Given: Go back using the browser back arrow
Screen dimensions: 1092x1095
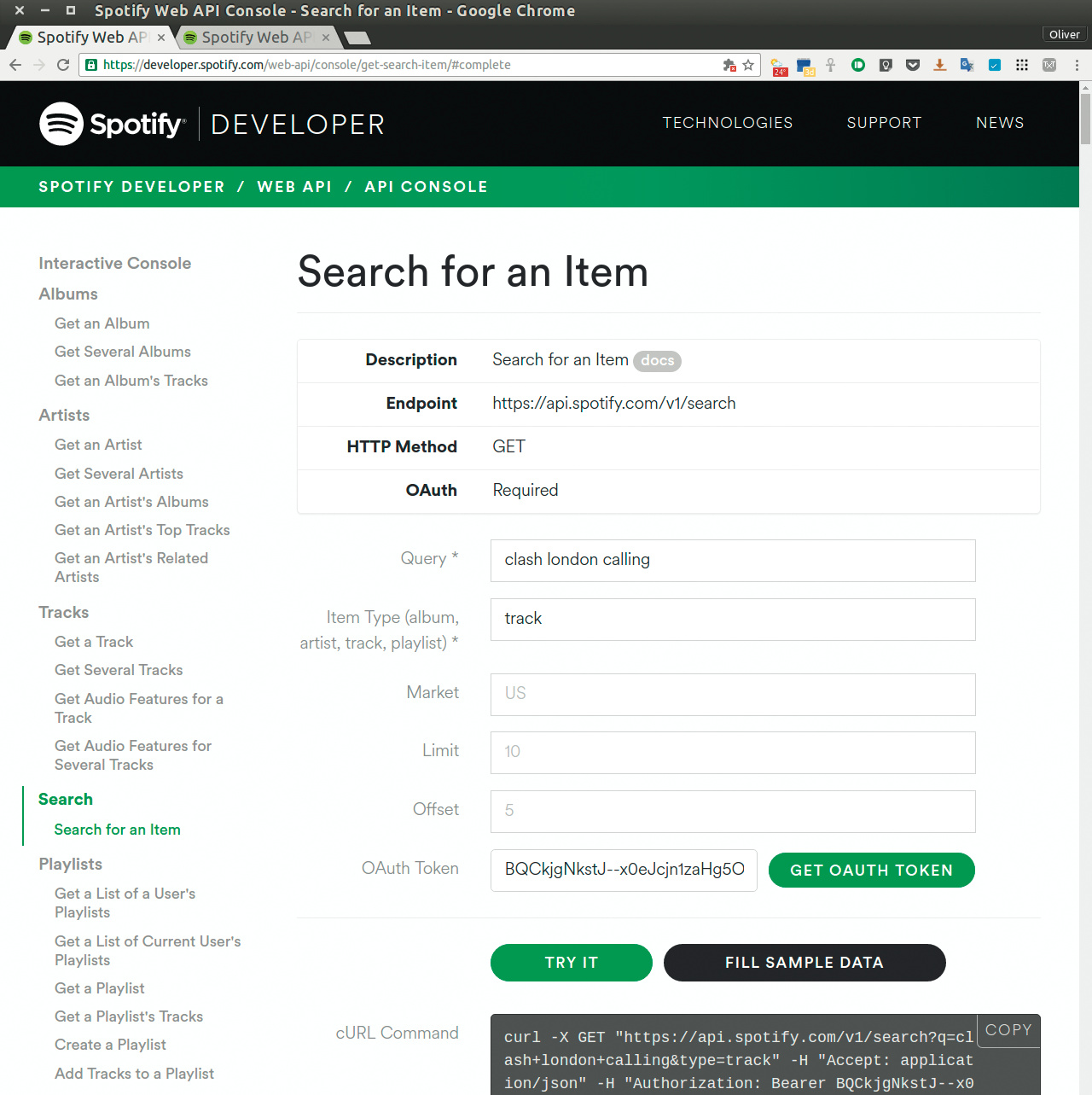Looking at the screenshot, I should click(x=15, y=65).
